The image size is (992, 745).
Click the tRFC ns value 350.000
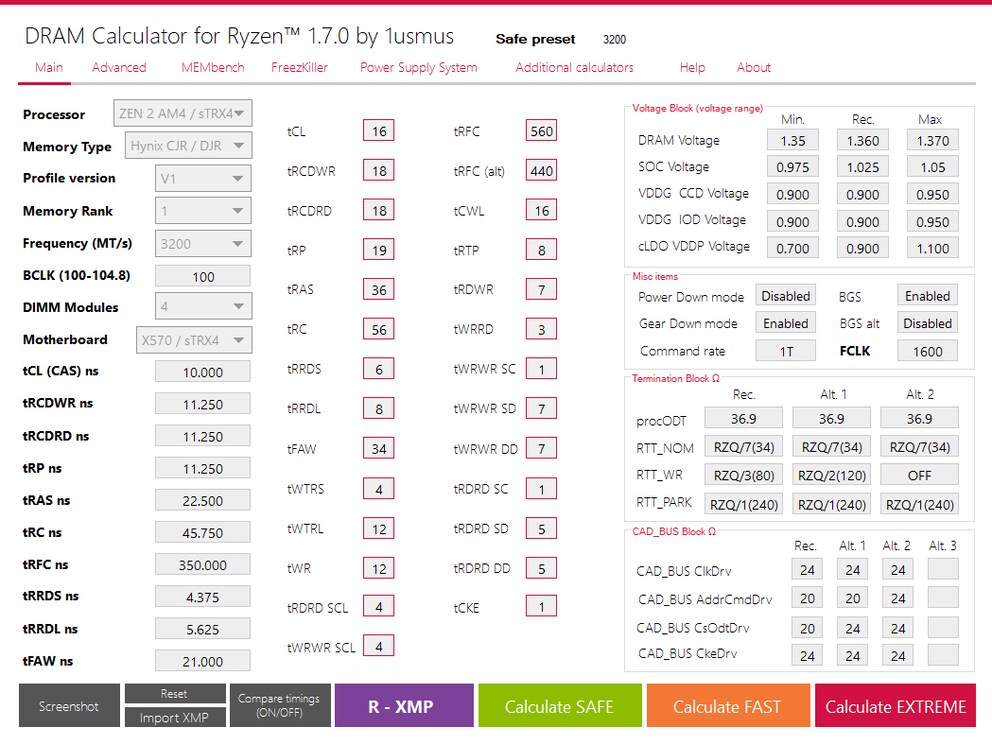point(202,565)
